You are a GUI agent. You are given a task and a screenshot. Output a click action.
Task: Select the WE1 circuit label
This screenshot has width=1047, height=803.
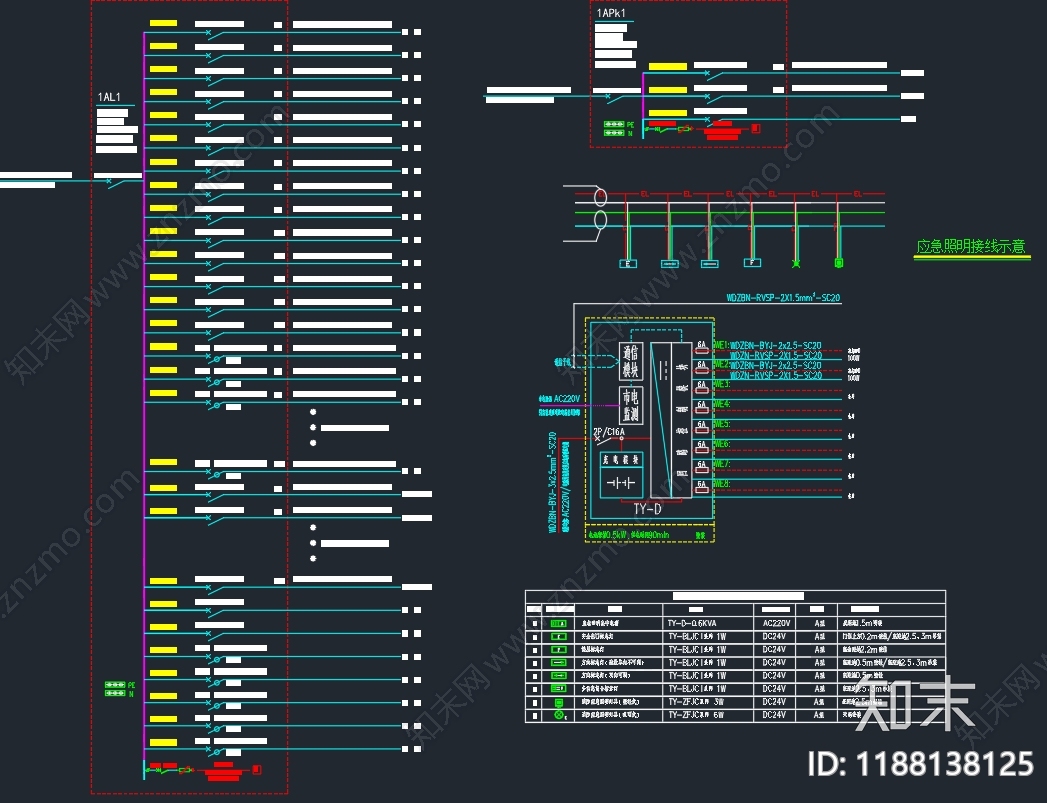720,345
